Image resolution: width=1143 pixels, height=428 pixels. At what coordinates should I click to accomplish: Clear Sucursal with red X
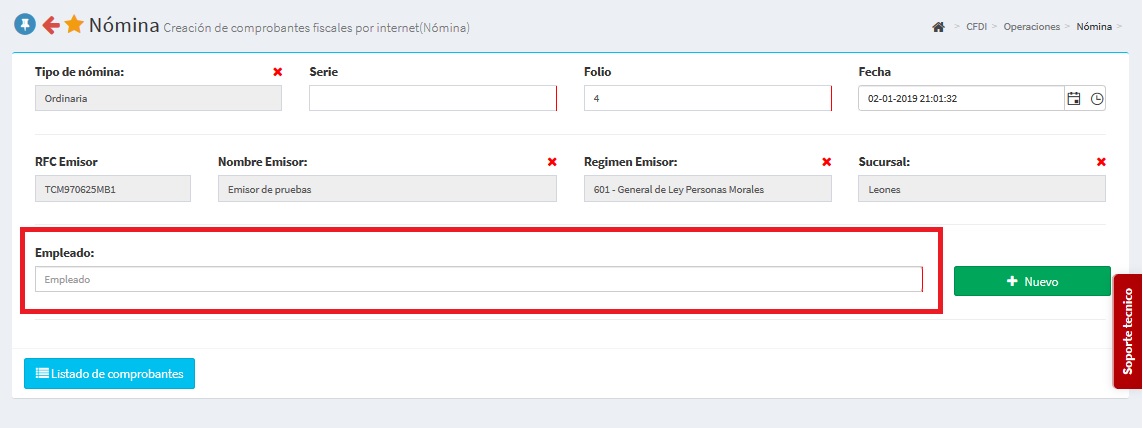[1101, 162]
